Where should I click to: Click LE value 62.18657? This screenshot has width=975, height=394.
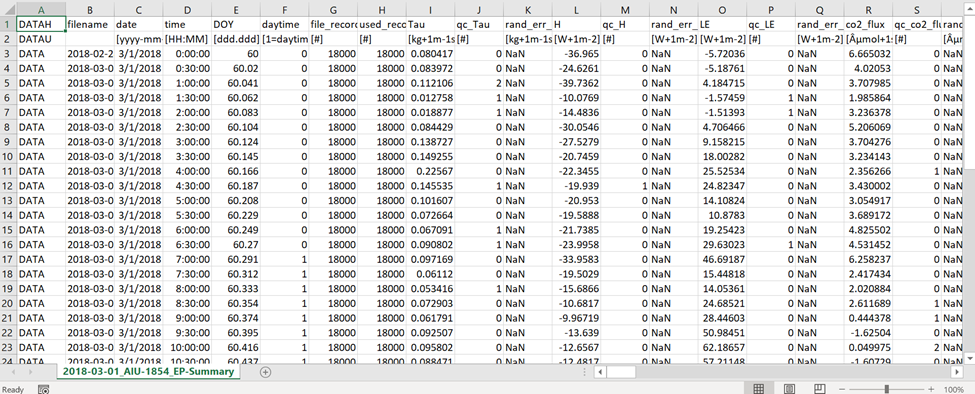[x=723, y=346]
